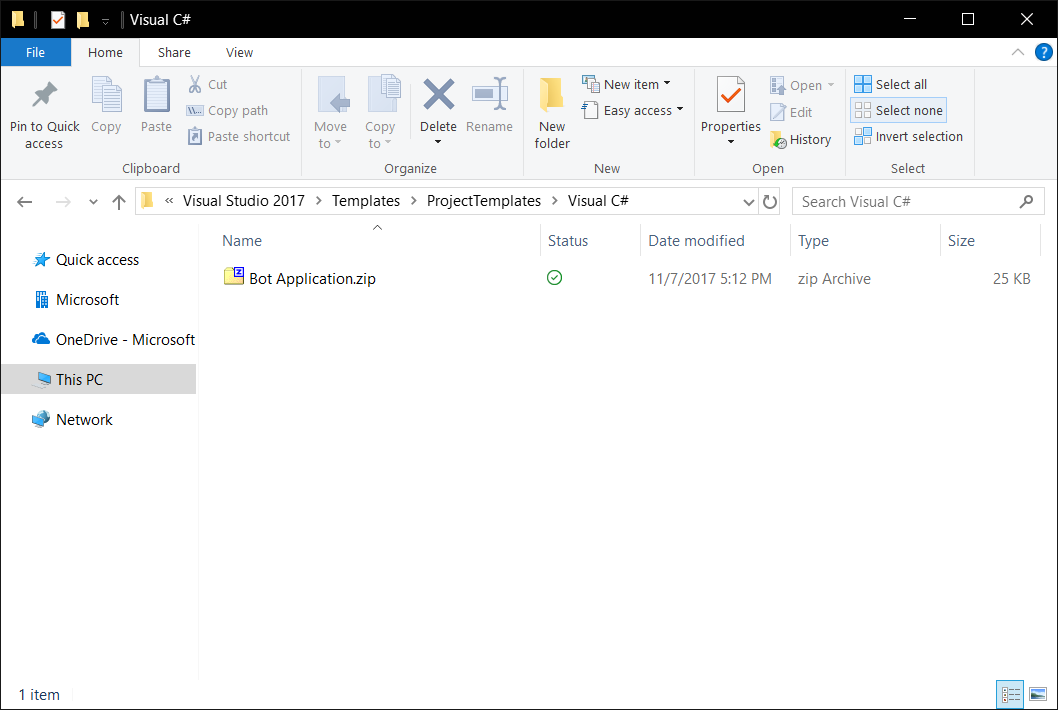Screen dimensions: 1058x710
Task: Click Copy path in the ribbon
Action: pyautogui.click(x=227, y=111)
